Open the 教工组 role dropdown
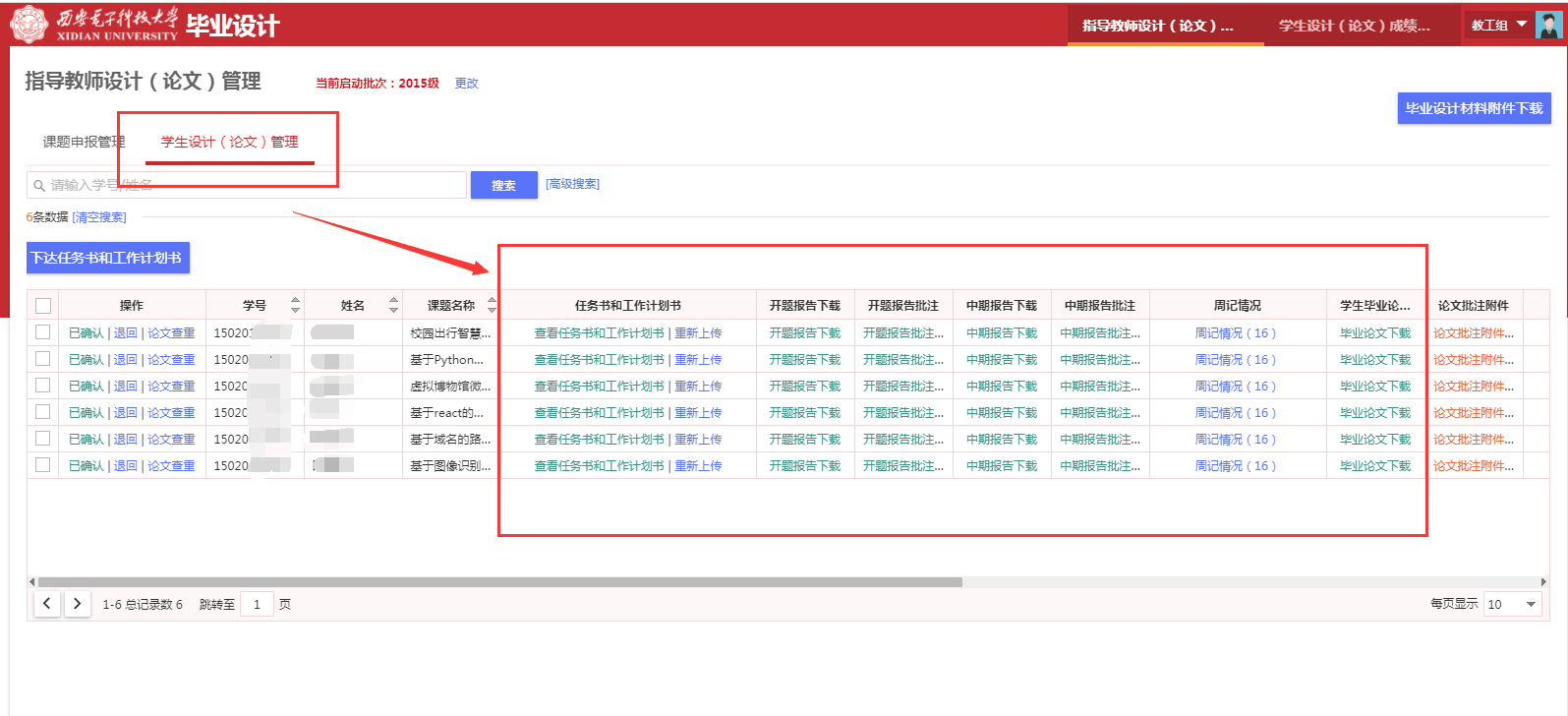Screen dimensions: 1568x716 click(1498, 25)
